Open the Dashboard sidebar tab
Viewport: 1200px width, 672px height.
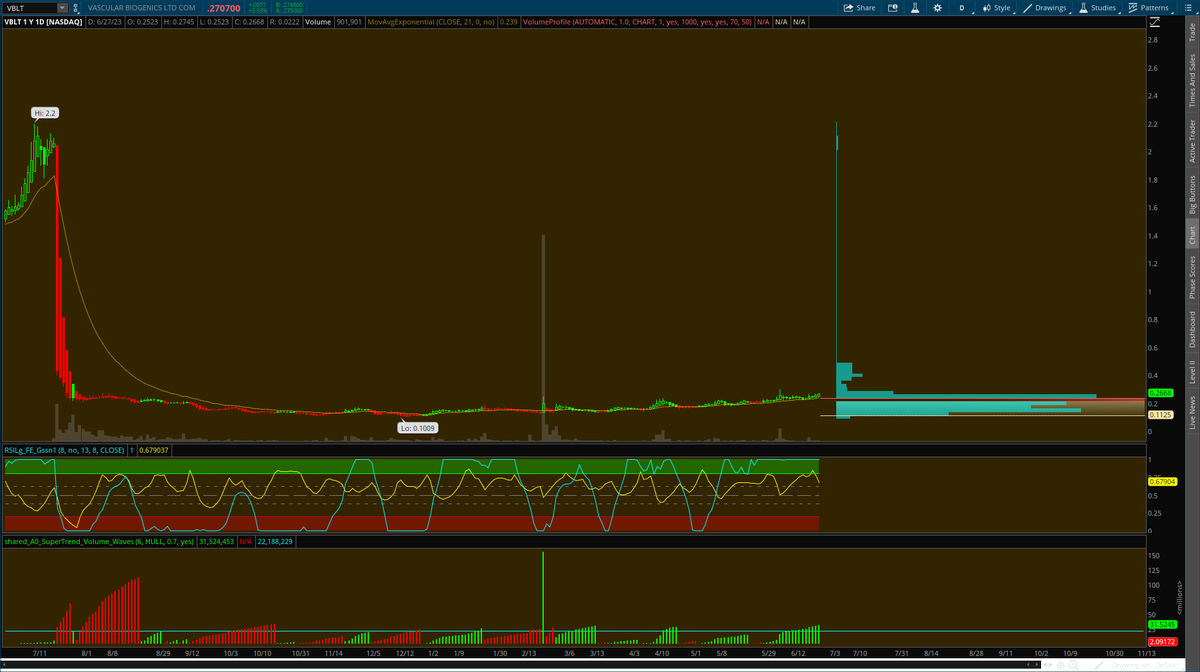click(1192, 329)
